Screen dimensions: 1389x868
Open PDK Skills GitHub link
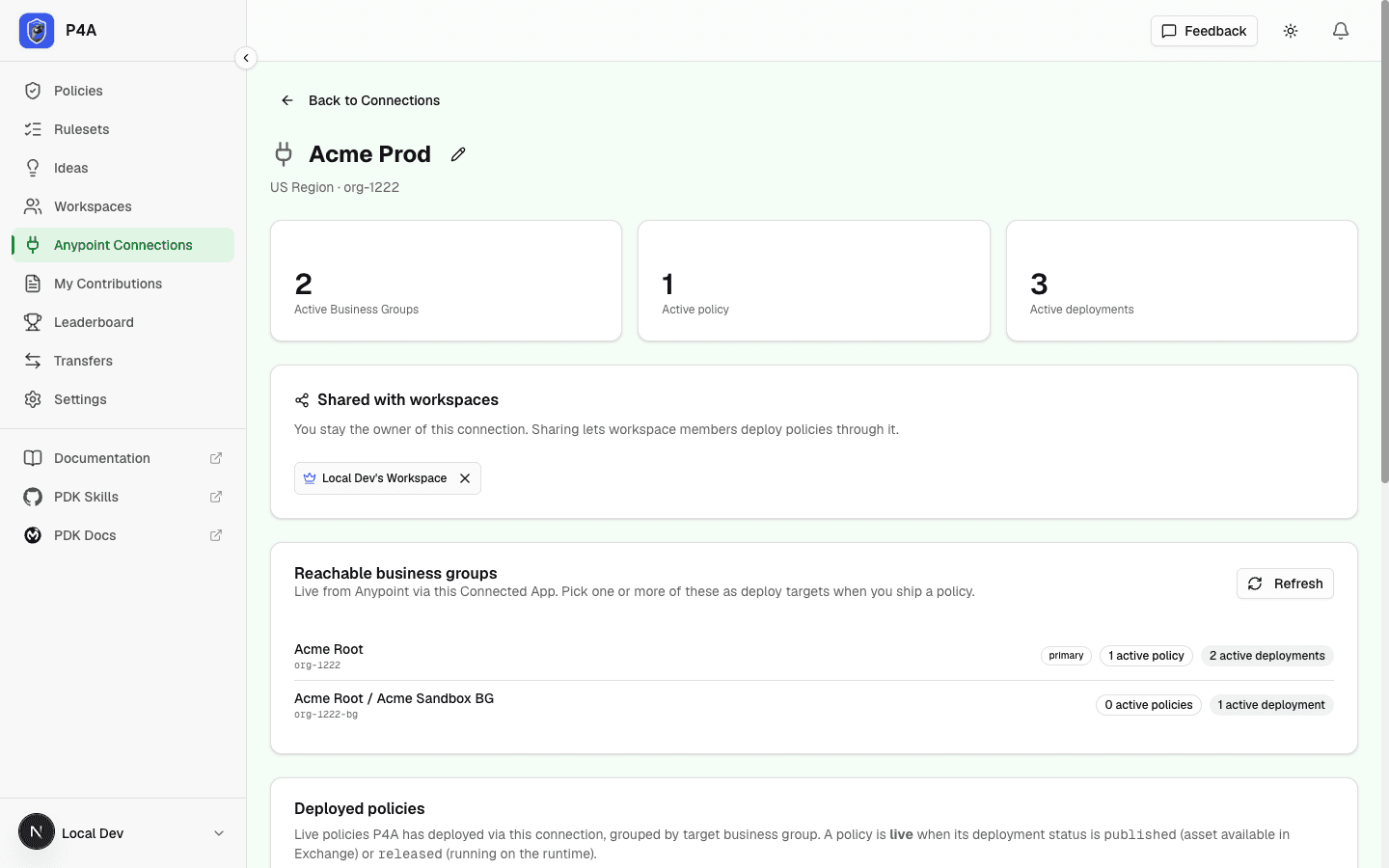pyautogui.click(x=123, y=497)
